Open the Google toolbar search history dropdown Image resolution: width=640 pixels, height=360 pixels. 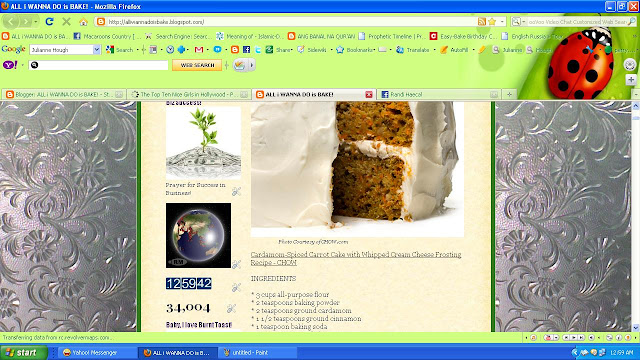96,49
